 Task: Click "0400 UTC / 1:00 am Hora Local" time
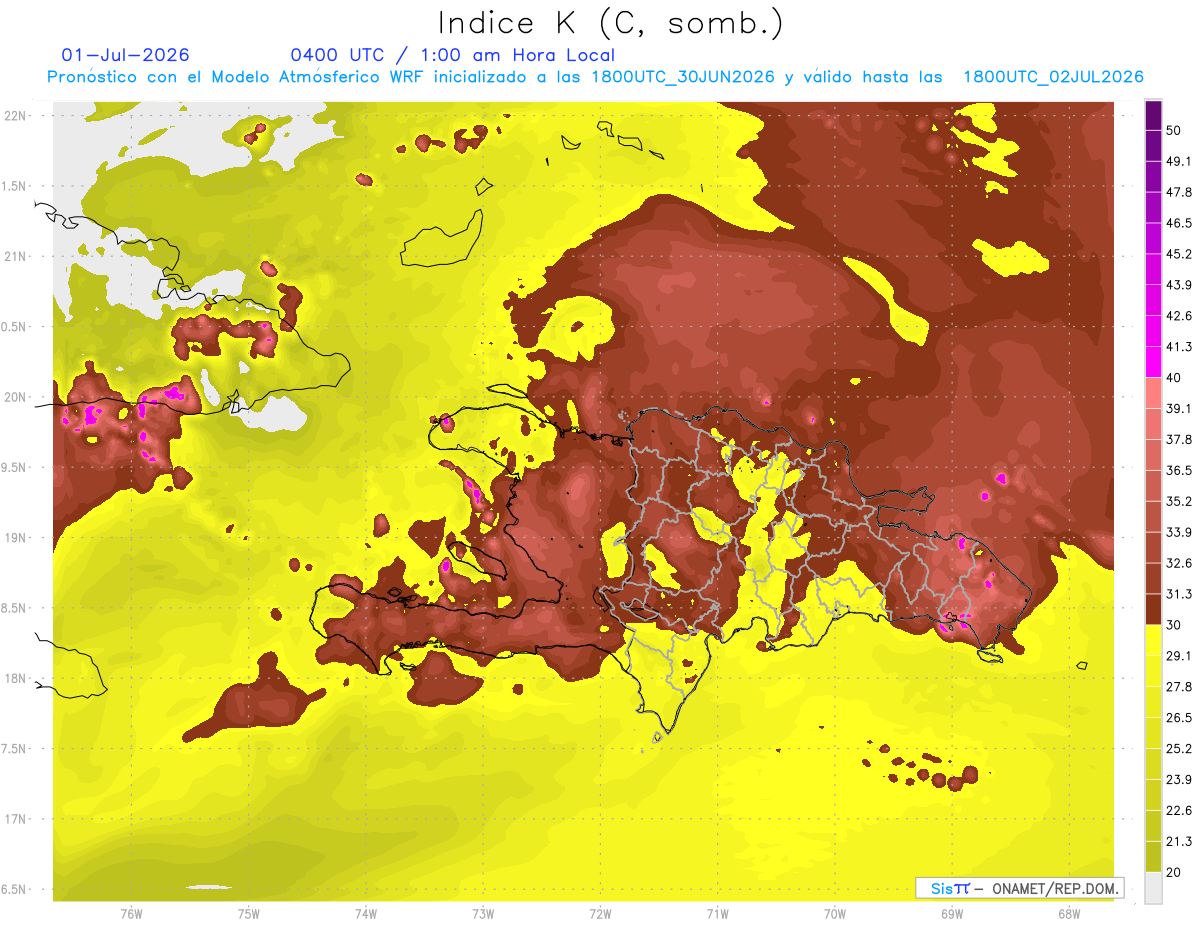[x=452, y=55]
